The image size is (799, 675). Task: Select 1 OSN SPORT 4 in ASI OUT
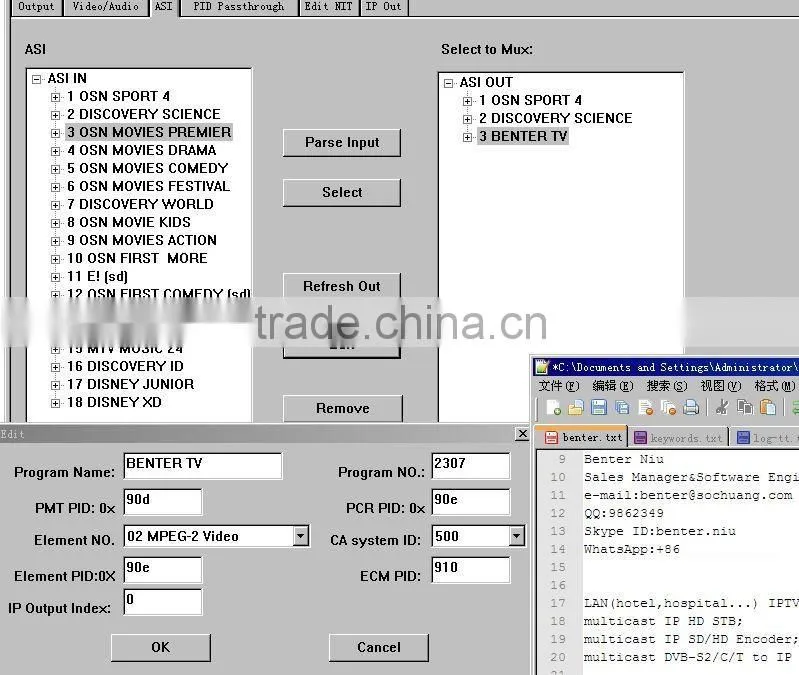pyautogui.click(x=530, y=101)
